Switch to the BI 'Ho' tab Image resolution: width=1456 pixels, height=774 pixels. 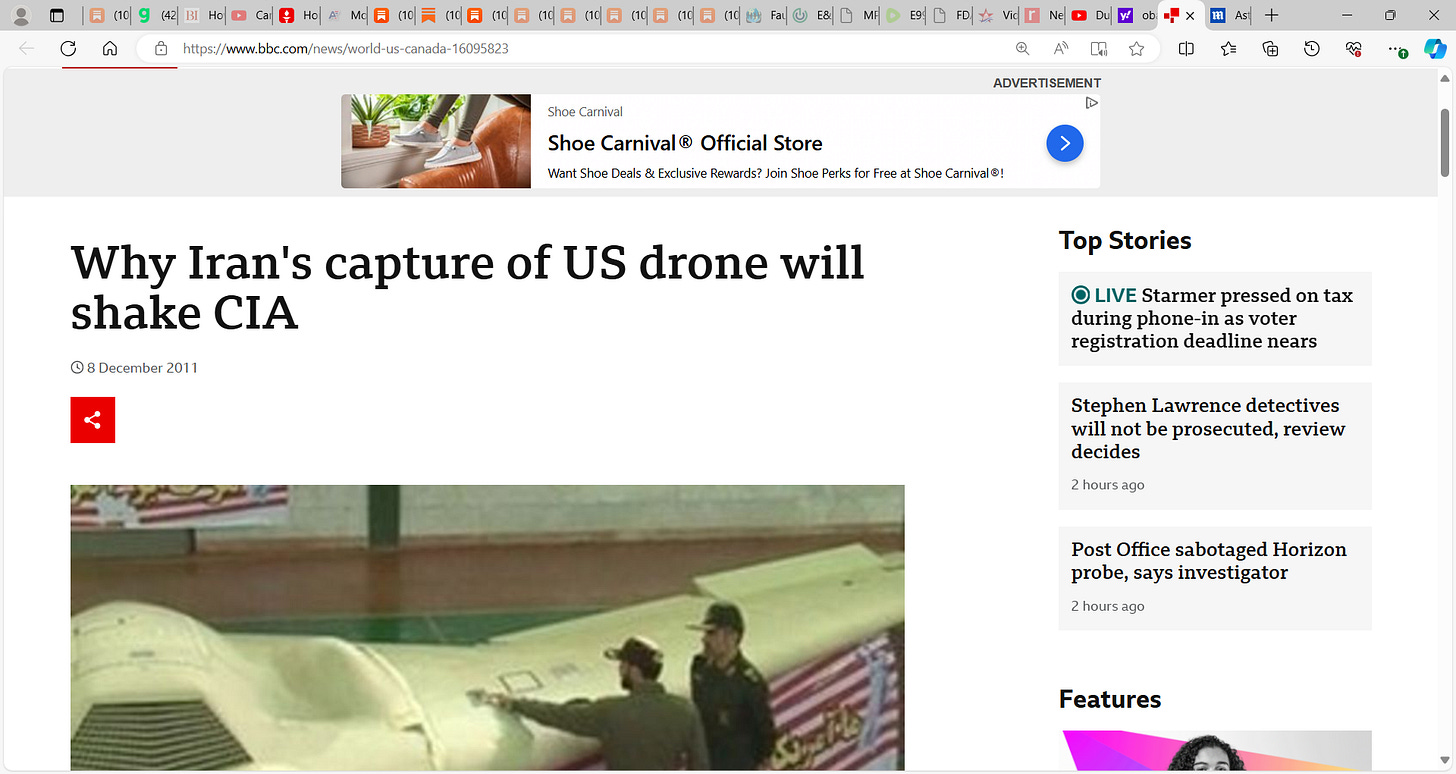click(x=203, y=15)
